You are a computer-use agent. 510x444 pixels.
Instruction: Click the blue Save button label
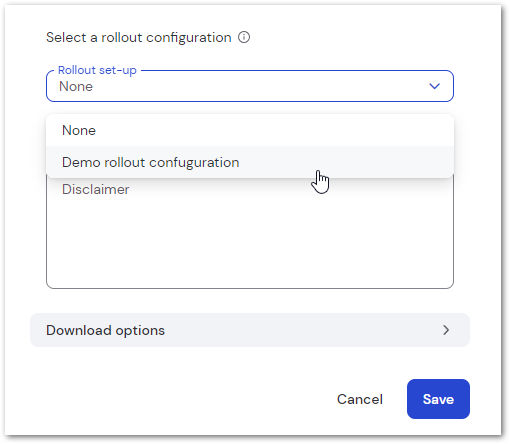[438, 399]
